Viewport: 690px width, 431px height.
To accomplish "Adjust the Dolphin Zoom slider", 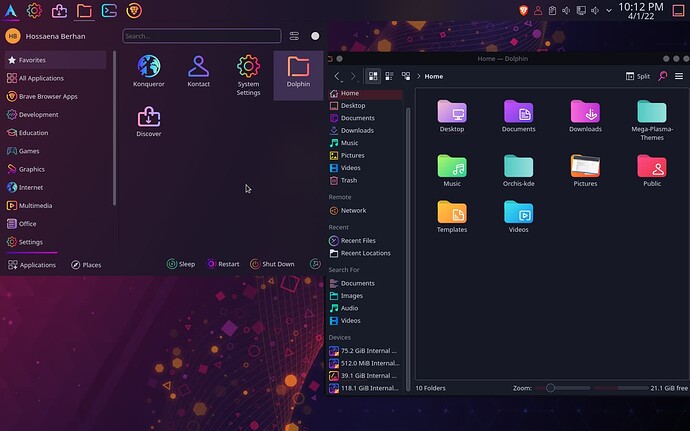I will pos(563,388).
